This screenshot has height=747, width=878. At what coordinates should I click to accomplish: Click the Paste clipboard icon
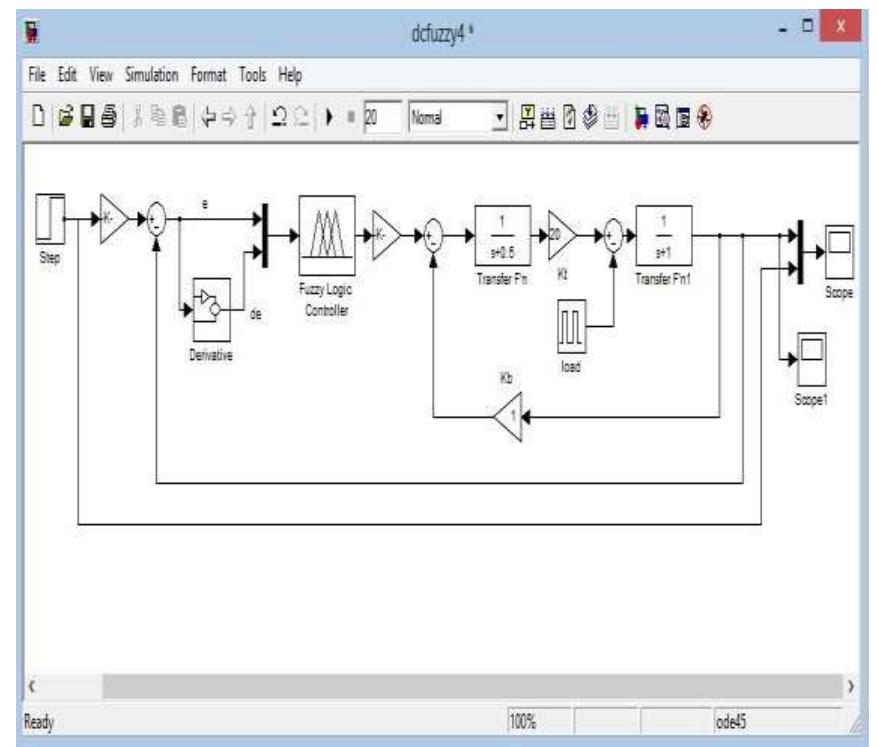tap(180, 117)
